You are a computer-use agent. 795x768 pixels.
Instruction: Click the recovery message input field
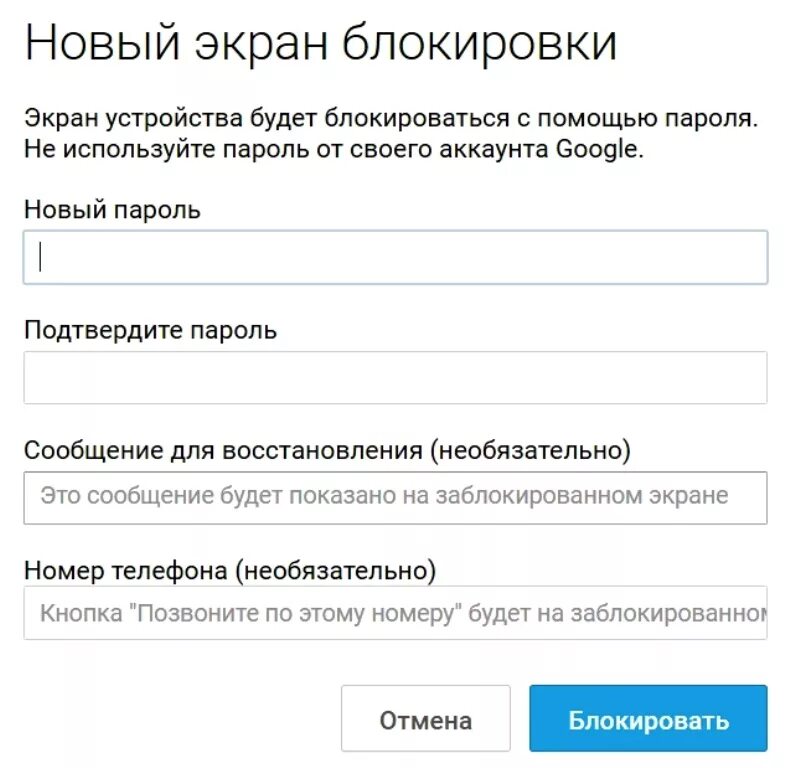395,497
